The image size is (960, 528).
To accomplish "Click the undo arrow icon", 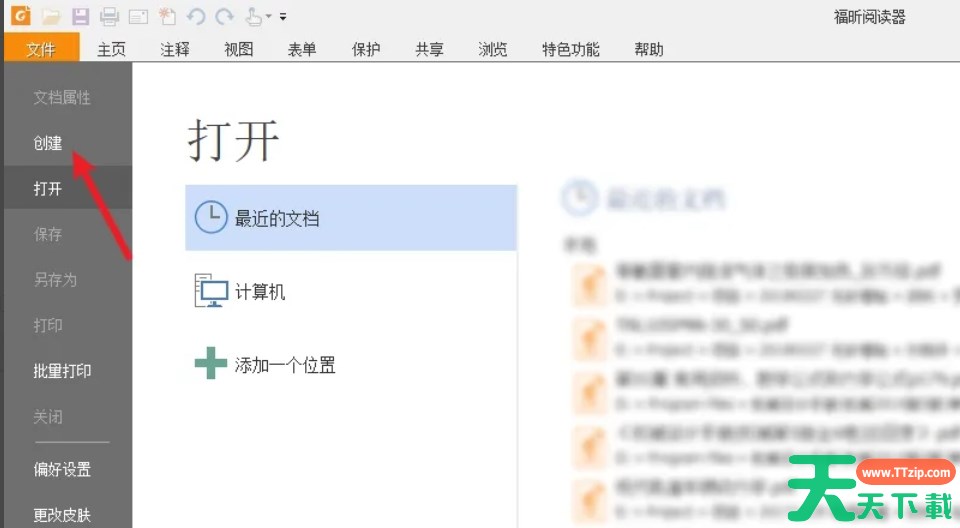I will 196,17.
